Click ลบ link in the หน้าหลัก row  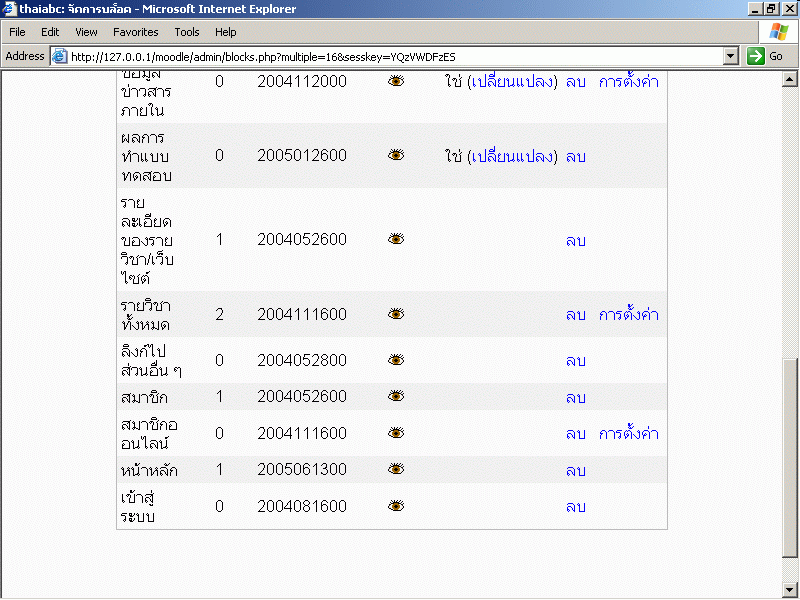pyautogui.click(x=575, y=471)
